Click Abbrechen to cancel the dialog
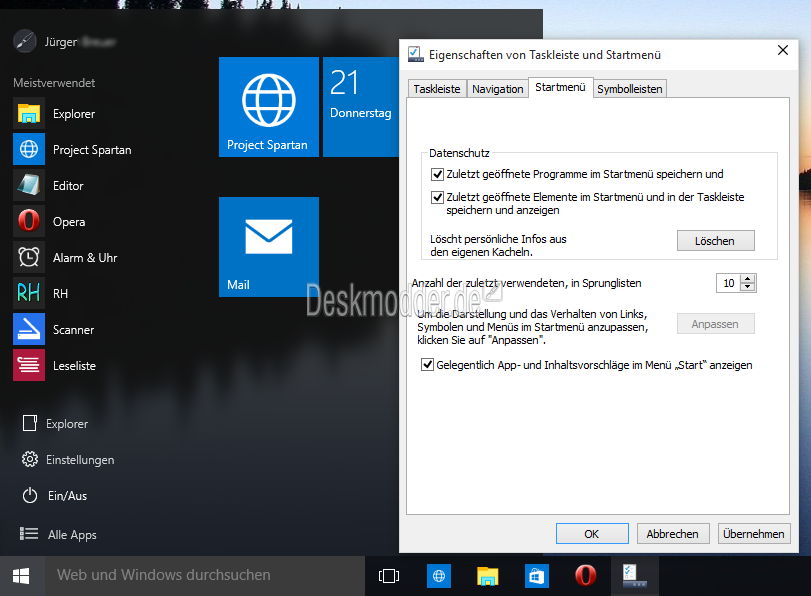This screenshot has width=811, height=596. [x=672, y=533]
